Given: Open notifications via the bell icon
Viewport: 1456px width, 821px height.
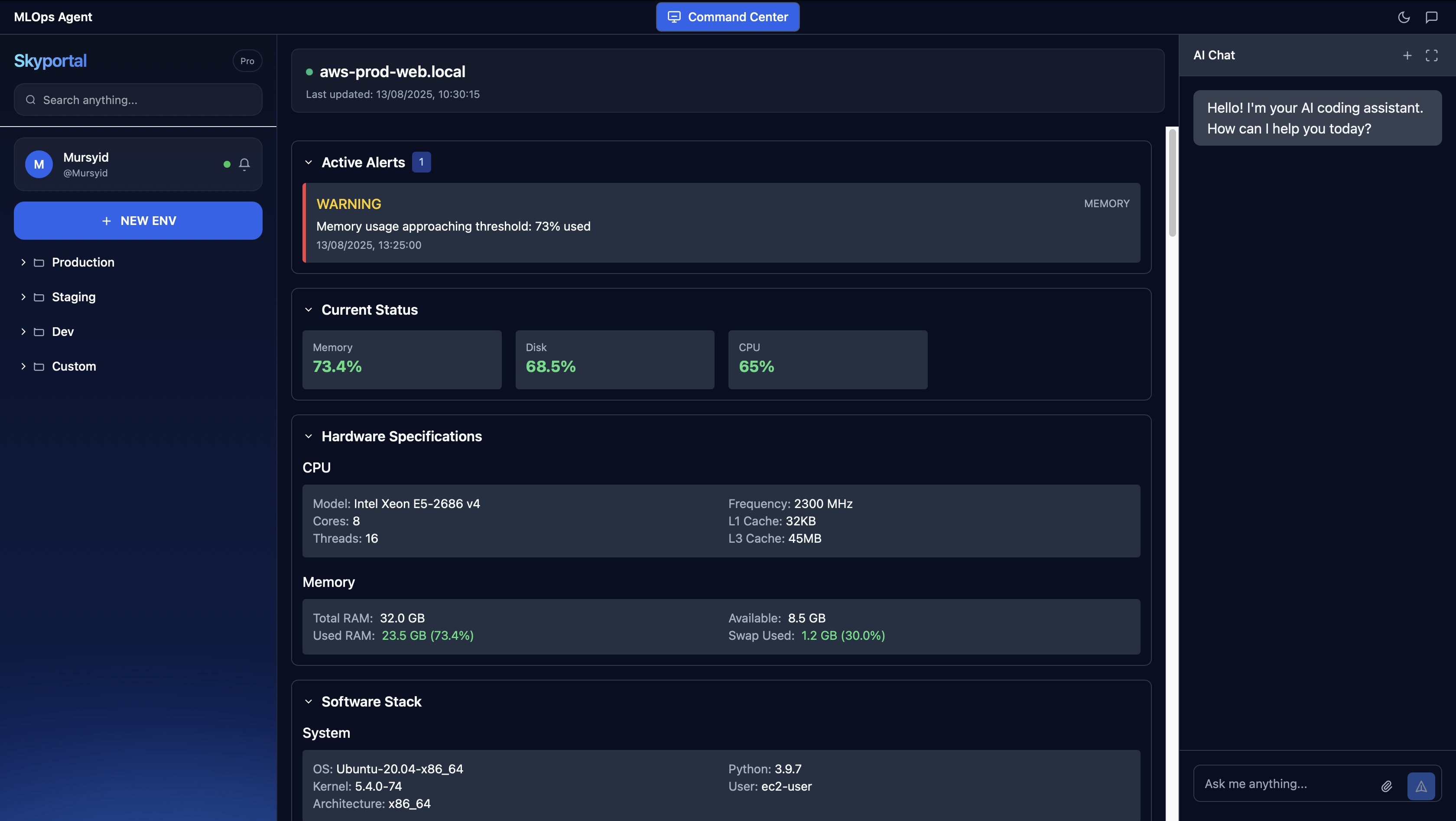Looking at the screenshot, I should 245,164.
